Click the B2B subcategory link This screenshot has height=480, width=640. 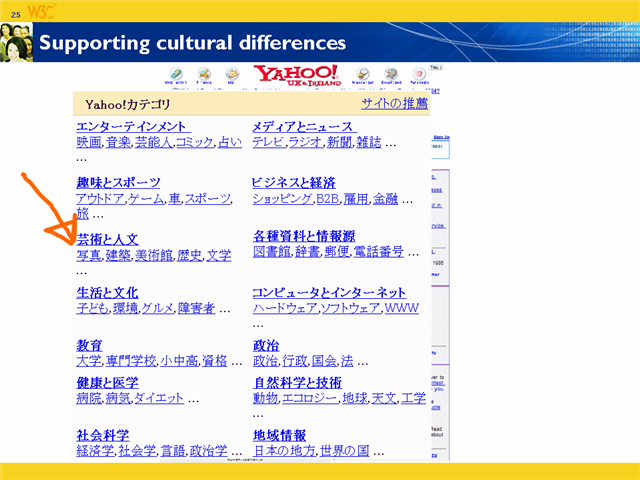click(x=327, y=199)
